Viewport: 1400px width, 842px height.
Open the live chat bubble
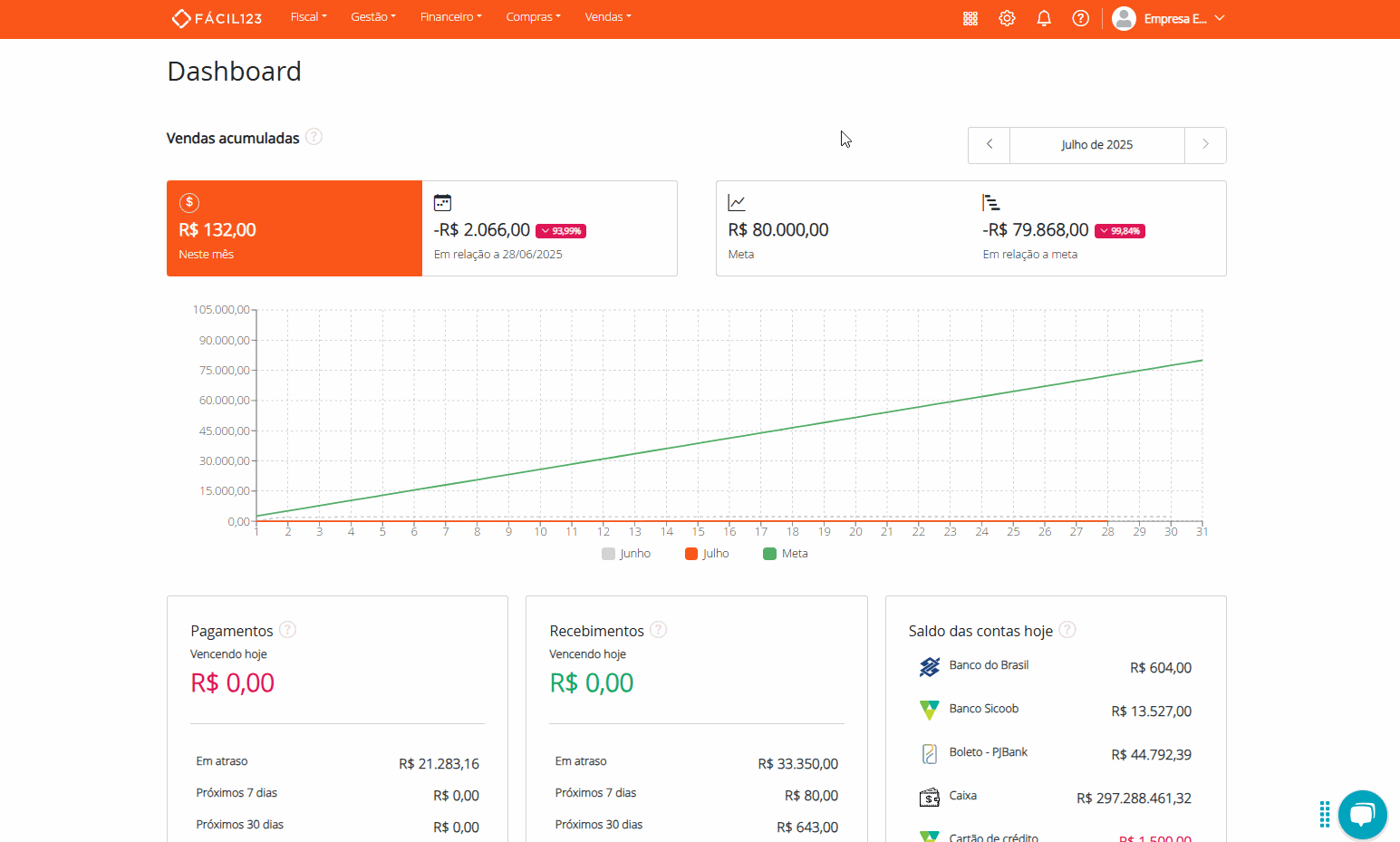point(1361,814)
